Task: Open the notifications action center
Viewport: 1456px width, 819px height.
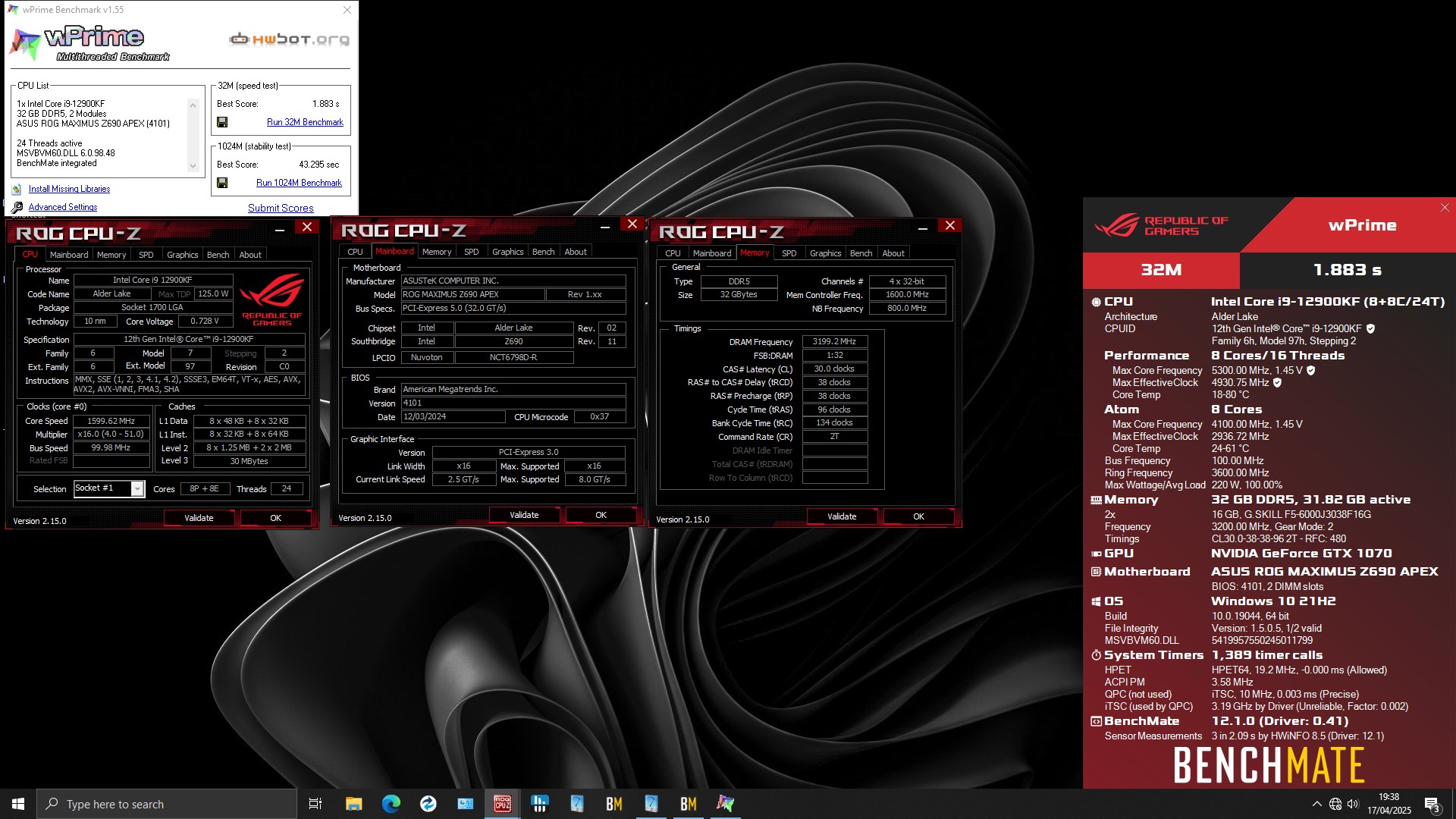Action: point(1432,804)
